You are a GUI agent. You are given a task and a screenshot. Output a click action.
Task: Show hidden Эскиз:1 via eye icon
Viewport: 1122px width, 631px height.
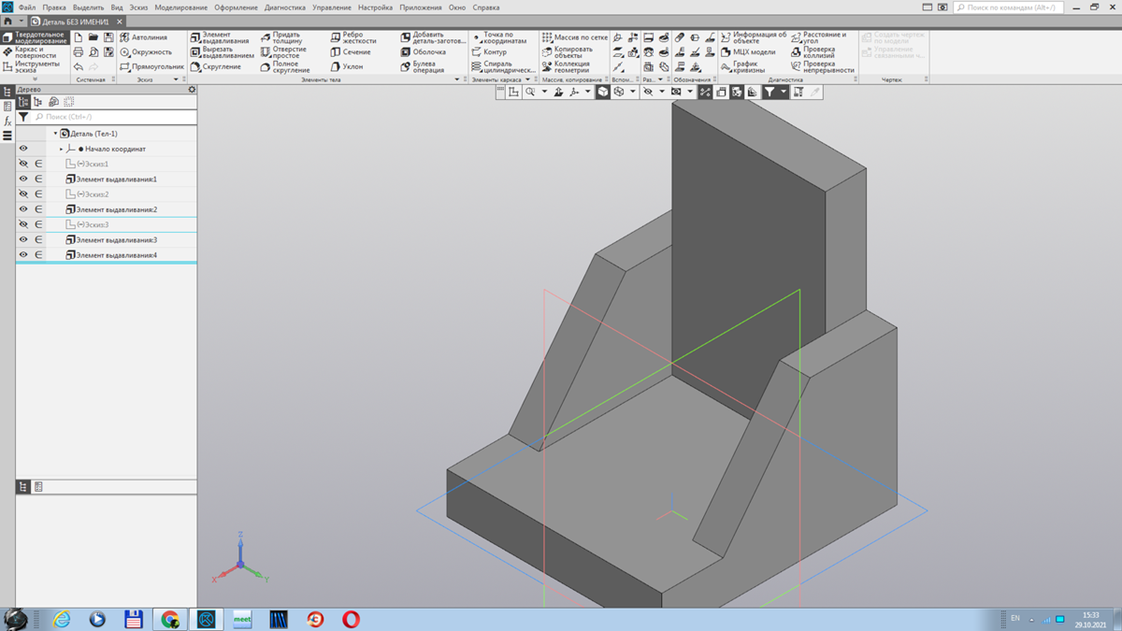click(23, 164)
